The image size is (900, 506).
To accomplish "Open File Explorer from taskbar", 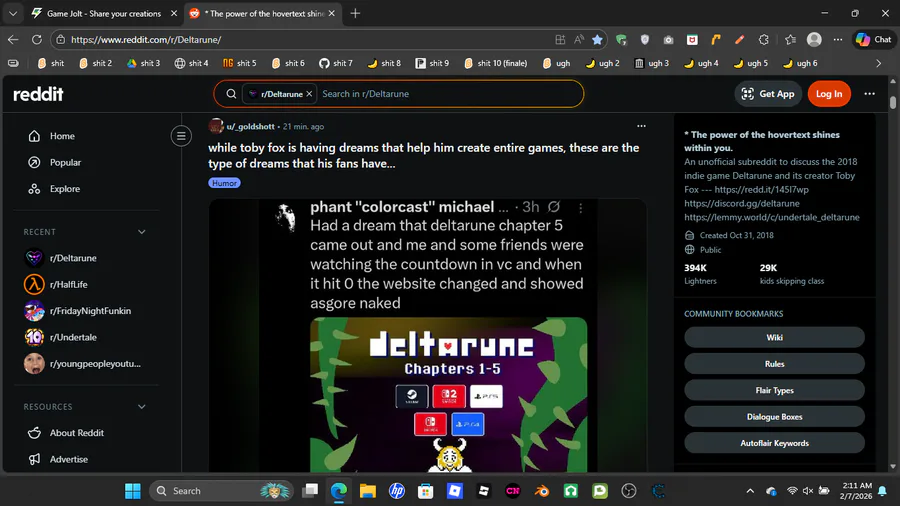I will point(367,491).
